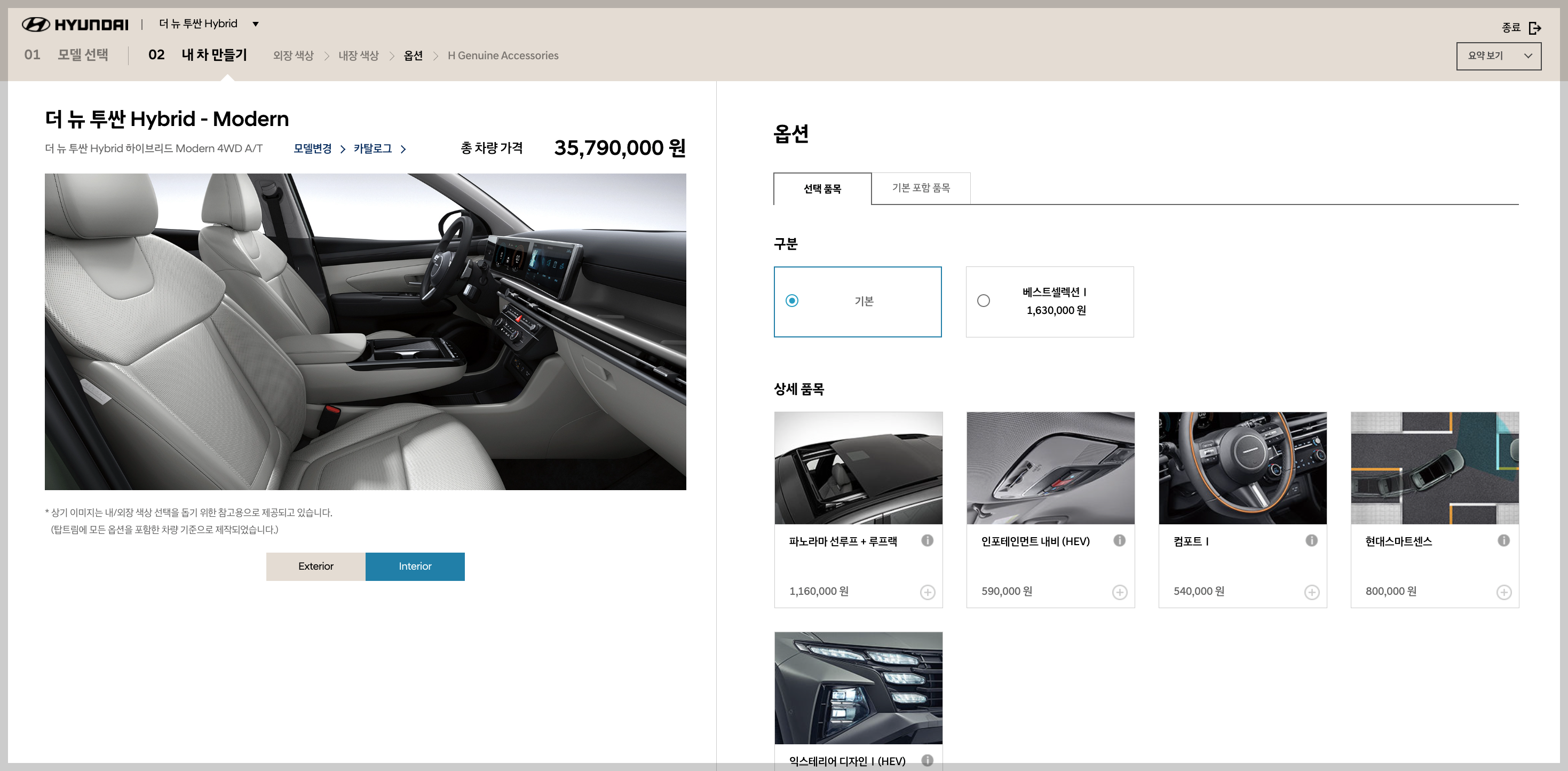Open the 카탈로그 link
Viewport: 1568px width, 771px height.
(x=373, y=148)
